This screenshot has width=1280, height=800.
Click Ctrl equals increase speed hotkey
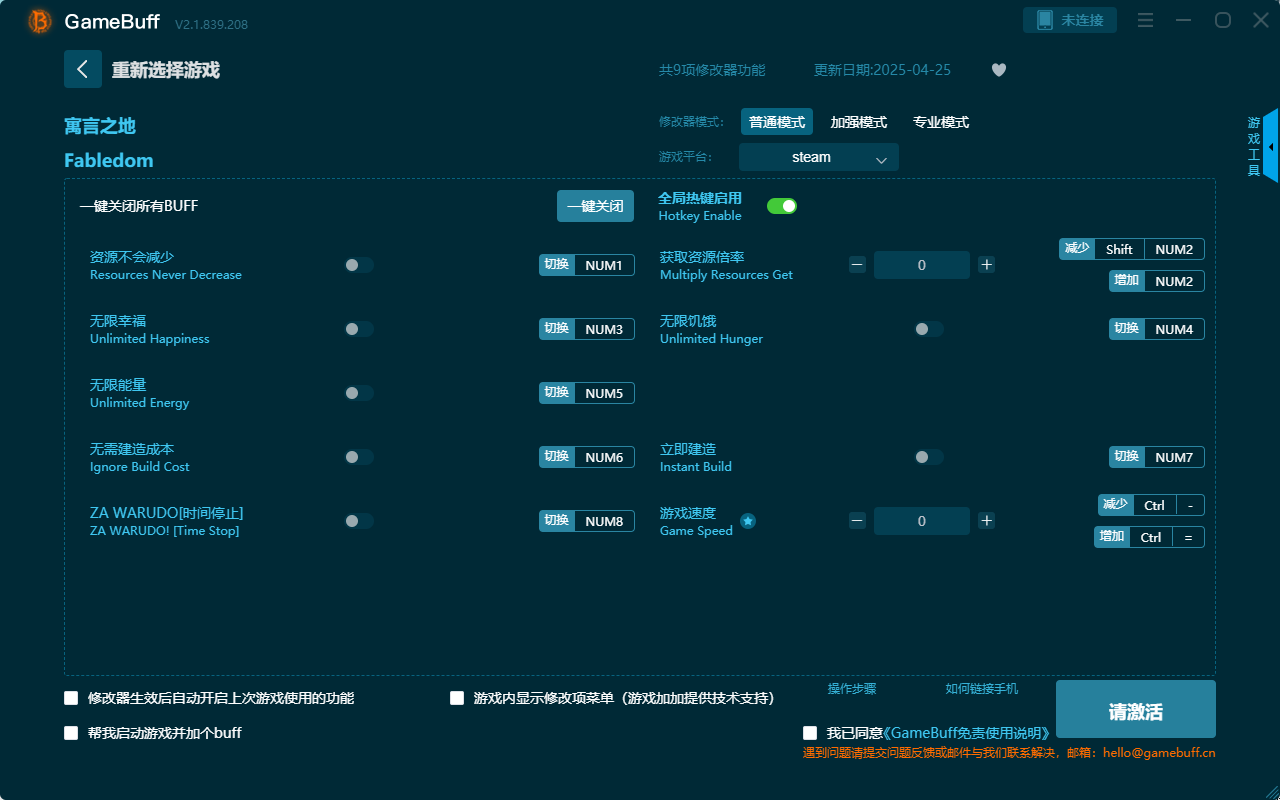point(1149,537)
